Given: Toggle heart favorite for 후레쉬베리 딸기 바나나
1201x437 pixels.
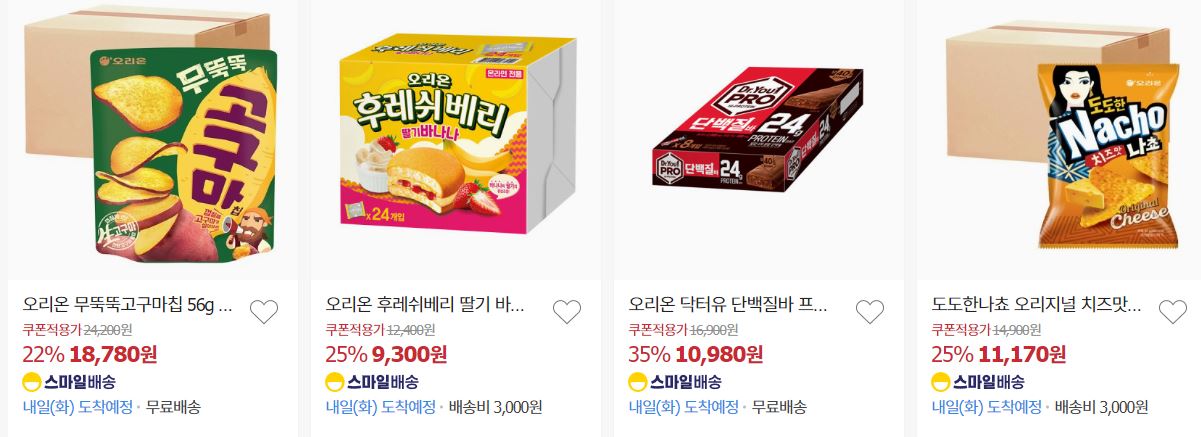Looking at the screenshot, I should coord(567,312).
